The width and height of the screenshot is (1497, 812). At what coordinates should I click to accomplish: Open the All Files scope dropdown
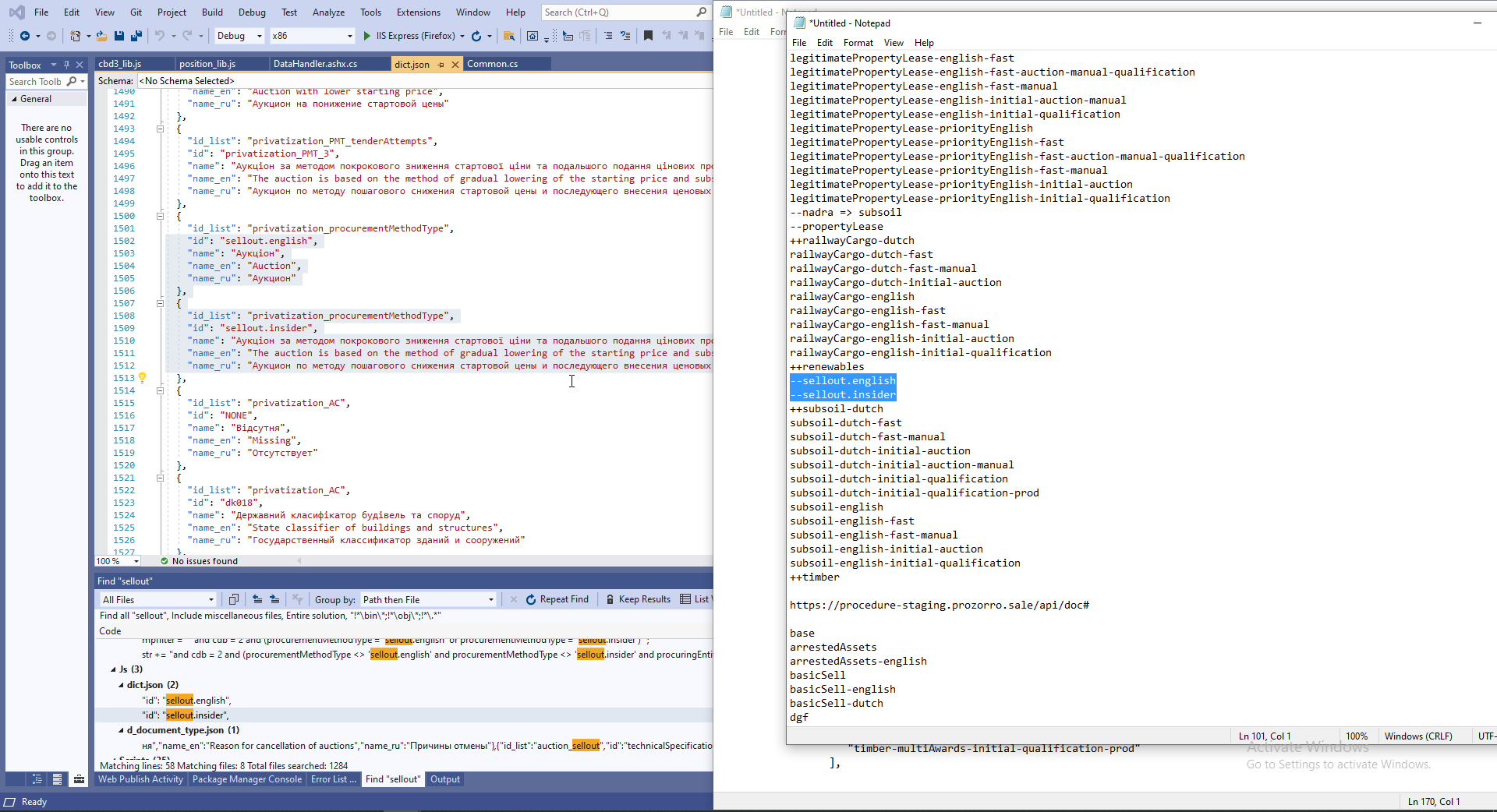coord(158,599)
